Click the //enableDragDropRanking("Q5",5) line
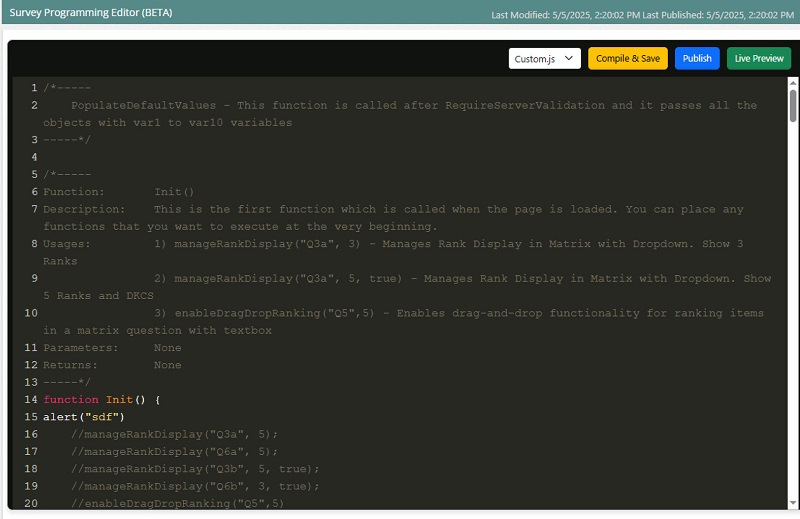The width and height of the screenshot is (800, 519). (x=178, y=504)
